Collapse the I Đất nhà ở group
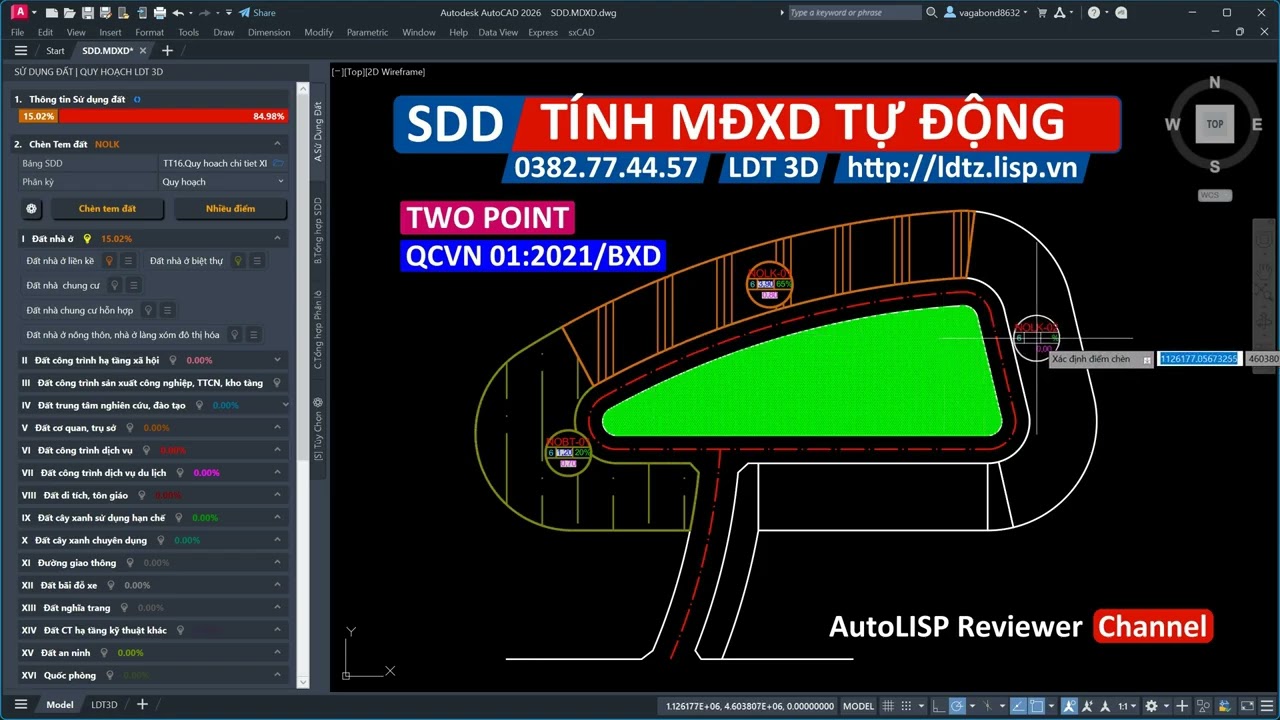 [276, 239]
